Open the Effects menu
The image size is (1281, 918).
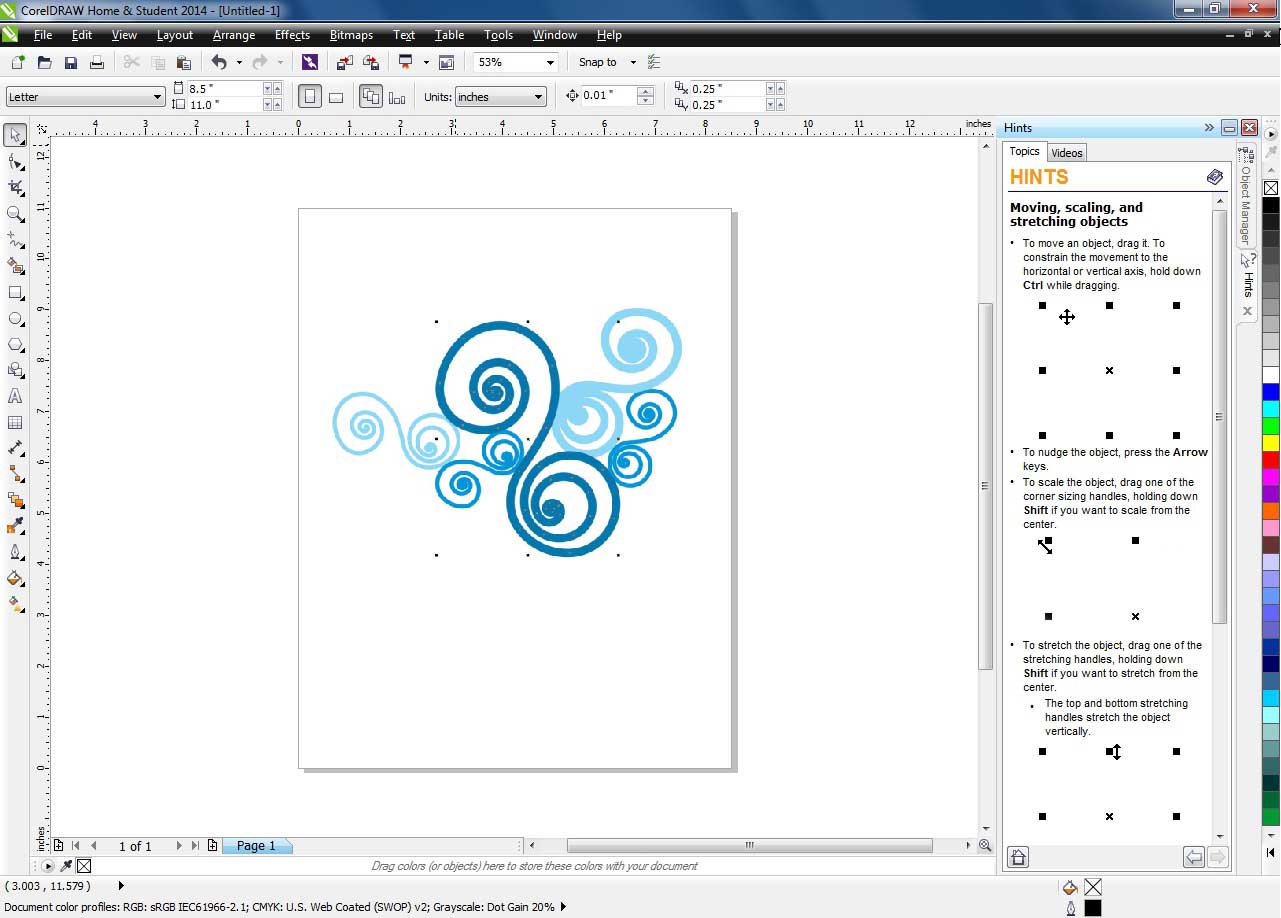(292, 35)
